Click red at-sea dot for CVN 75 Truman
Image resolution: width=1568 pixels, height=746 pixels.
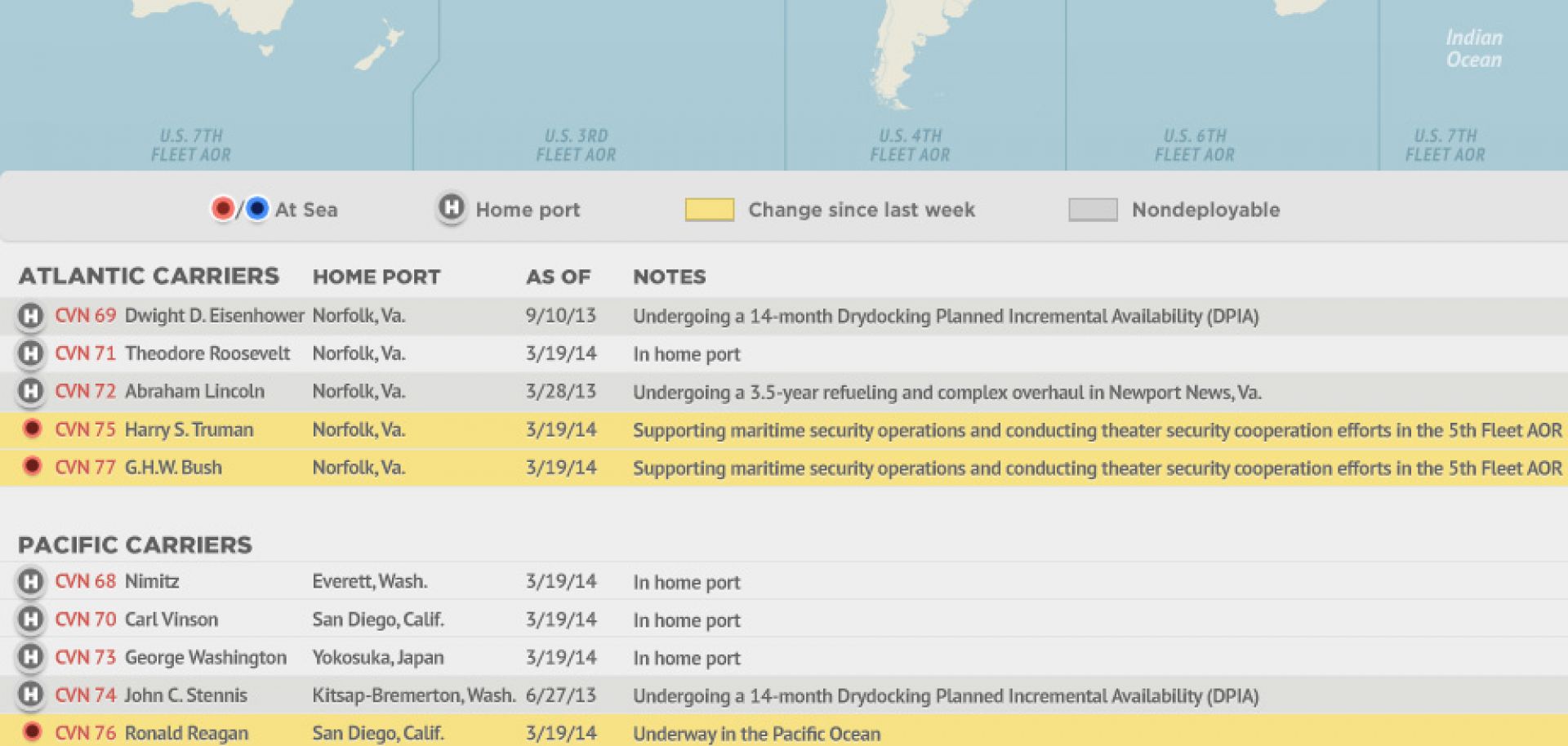point(32,429)
